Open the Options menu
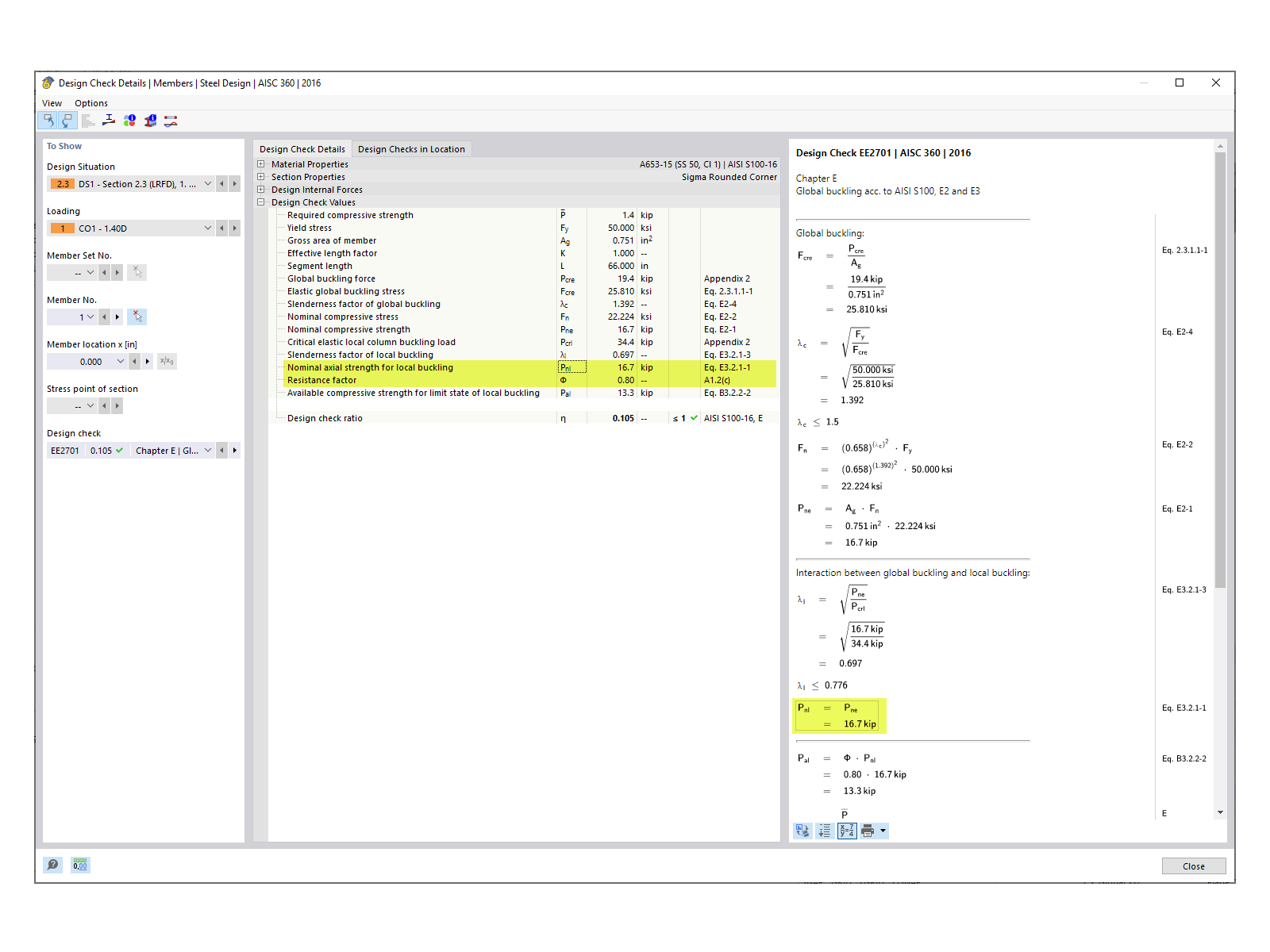The width and height of the screenshot is (1270, 952). coord(91,103)
